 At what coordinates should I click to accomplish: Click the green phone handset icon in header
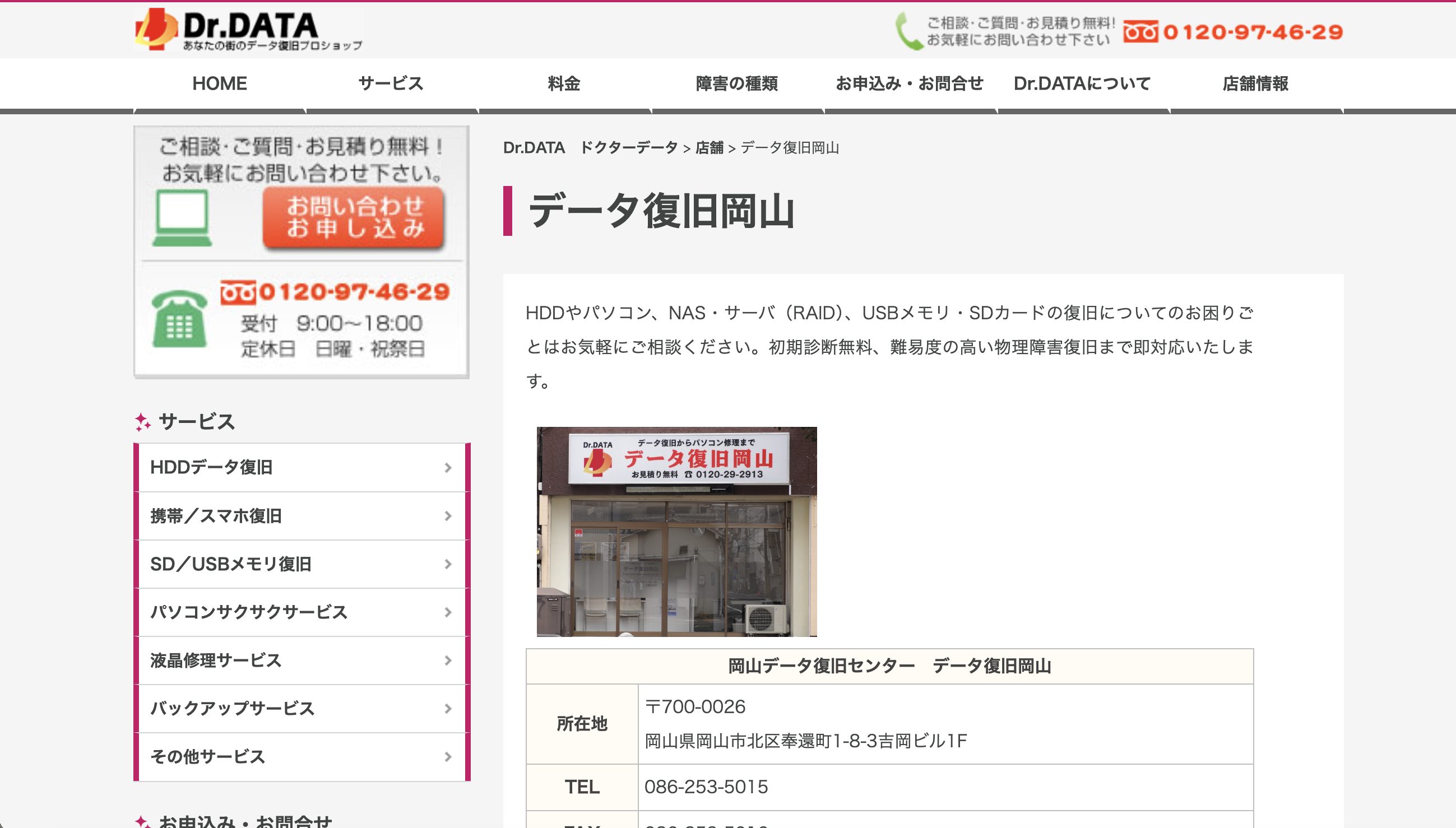click(x=909, y=31)
